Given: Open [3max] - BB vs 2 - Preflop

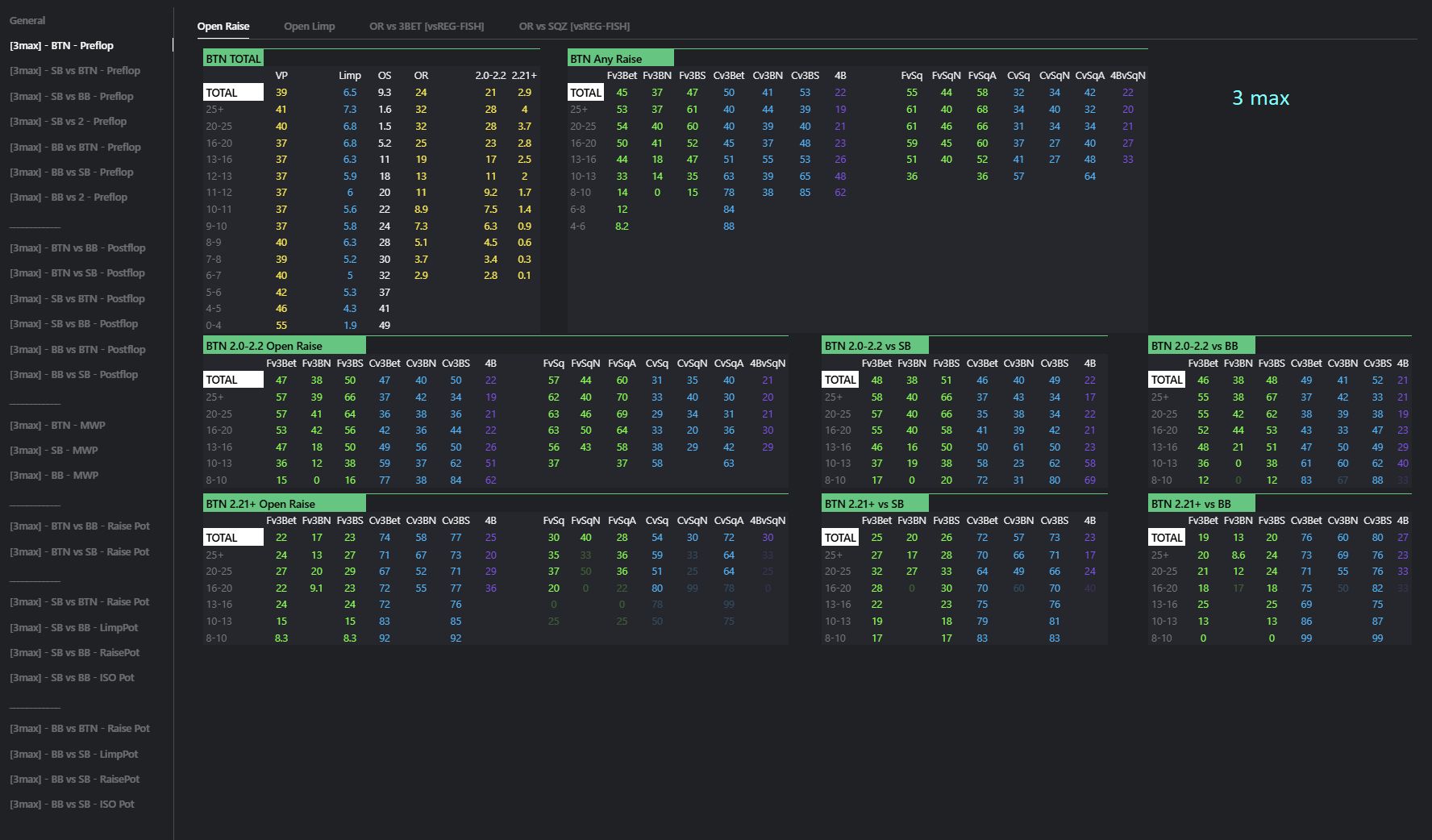Looking at the screenshot, I should click(69, 198).
